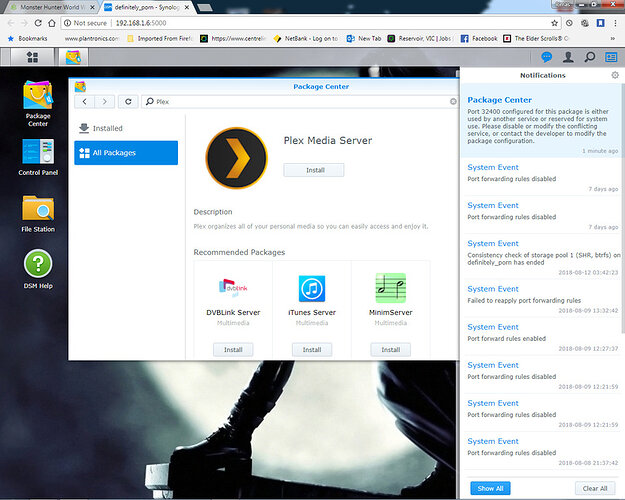Open Port forward rules enabled event

tap(541, 337)
